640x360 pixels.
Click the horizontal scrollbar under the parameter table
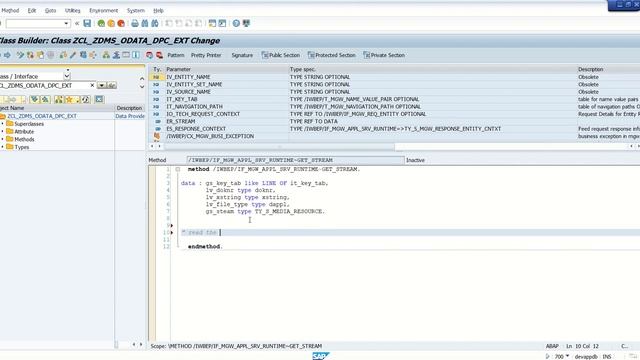pos(278,146)
